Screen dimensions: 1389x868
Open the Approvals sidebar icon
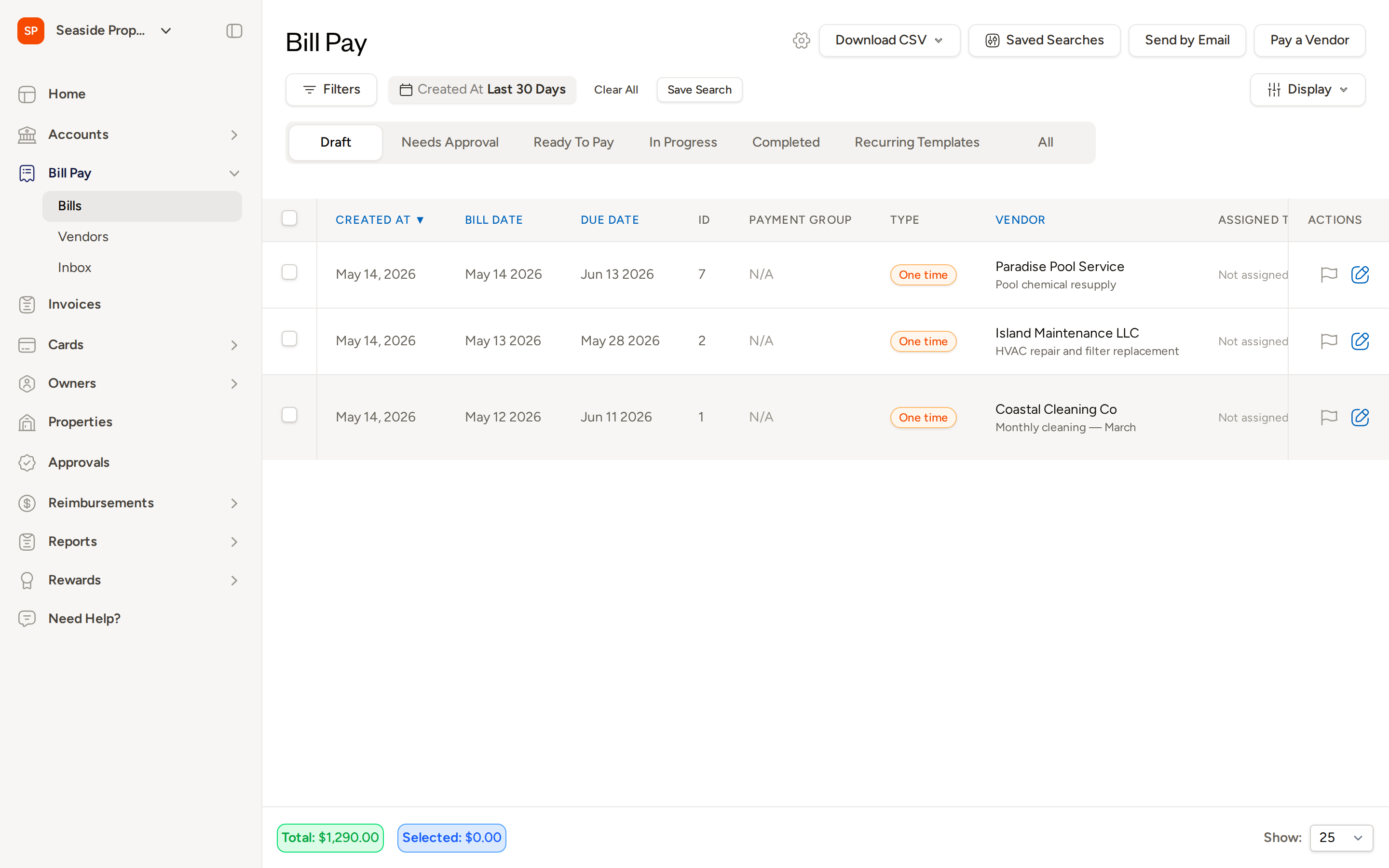pos(27,462)
